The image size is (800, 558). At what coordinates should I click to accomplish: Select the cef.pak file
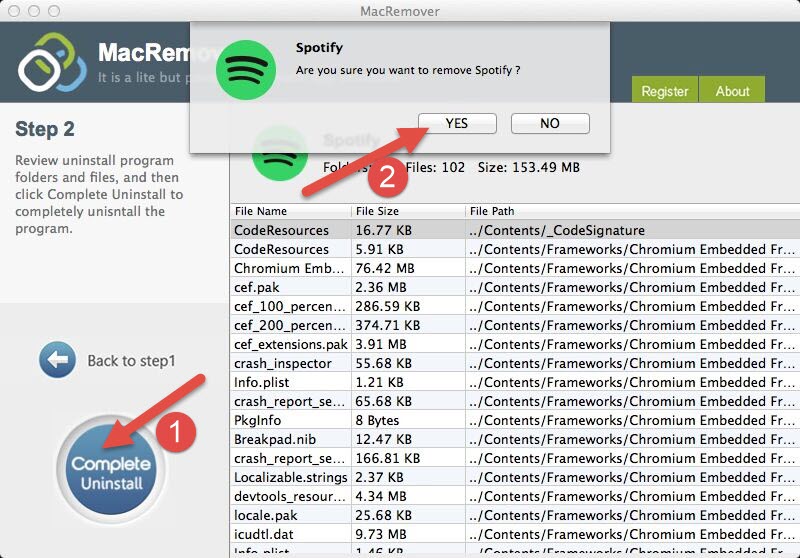coord(515,287)
